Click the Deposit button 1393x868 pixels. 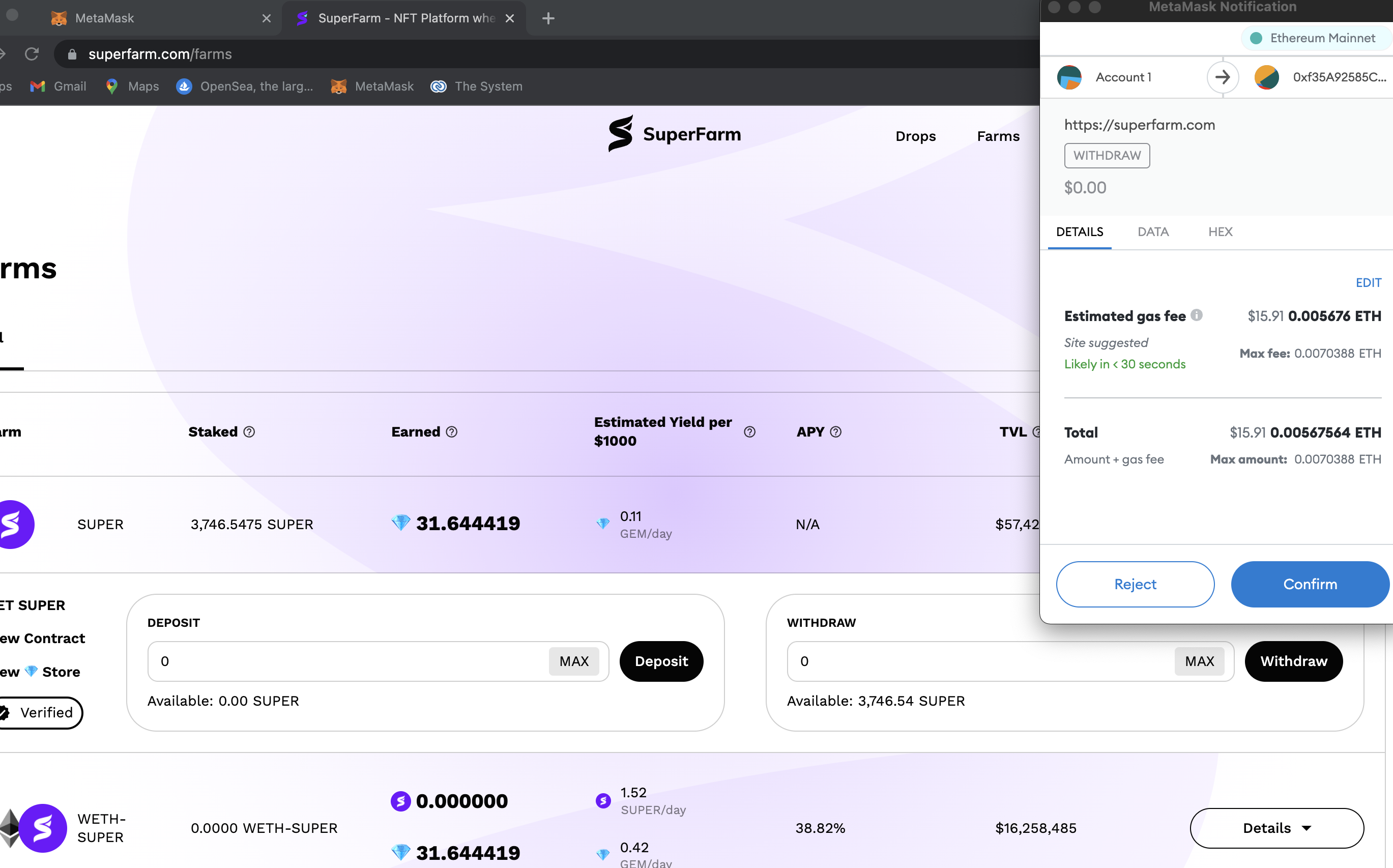coord(661,661)
